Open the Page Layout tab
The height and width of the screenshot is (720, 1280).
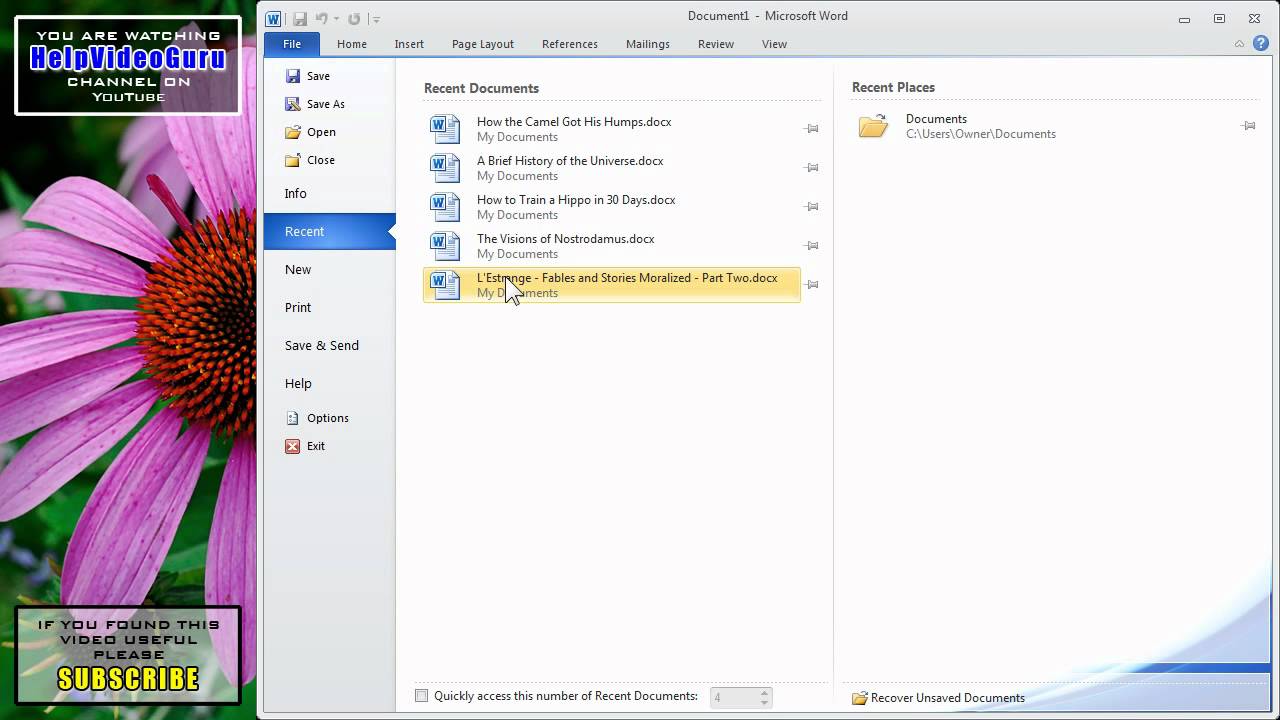coord(483,44)
